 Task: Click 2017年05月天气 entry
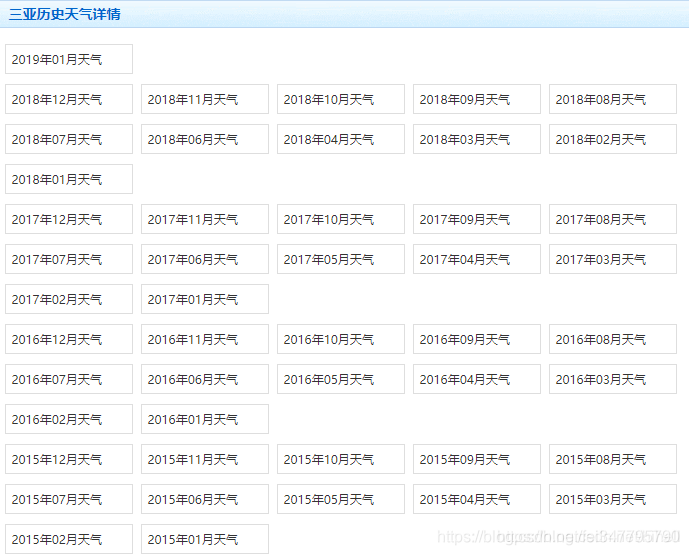(341, 259)
